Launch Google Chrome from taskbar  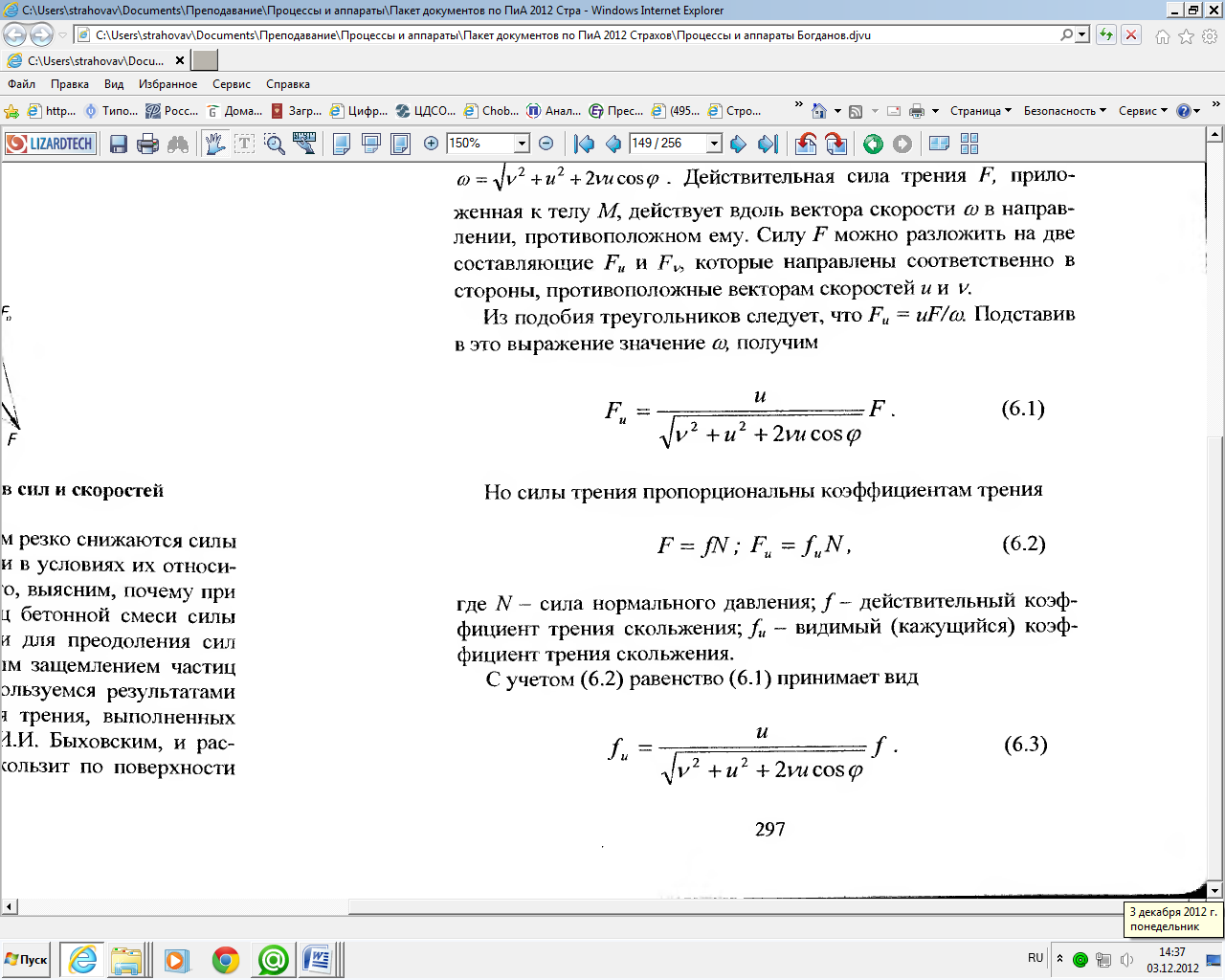tap(226, 960)
